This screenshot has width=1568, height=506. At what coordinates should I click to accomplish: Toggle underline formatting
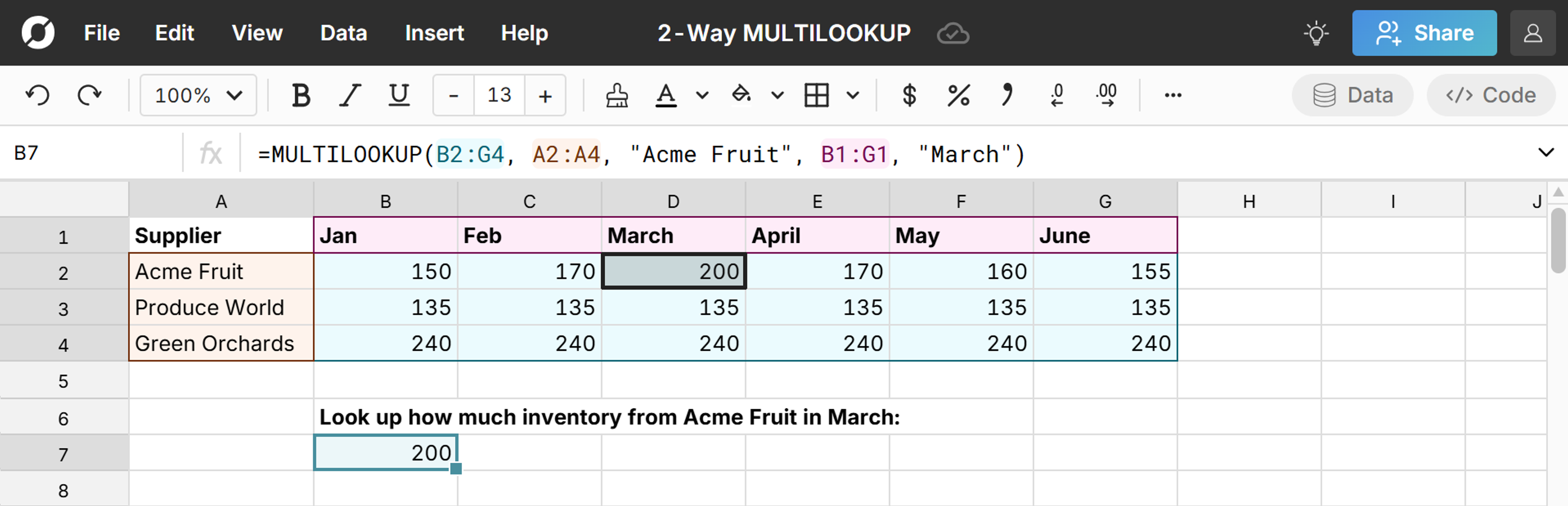click(x=398, y=95)
